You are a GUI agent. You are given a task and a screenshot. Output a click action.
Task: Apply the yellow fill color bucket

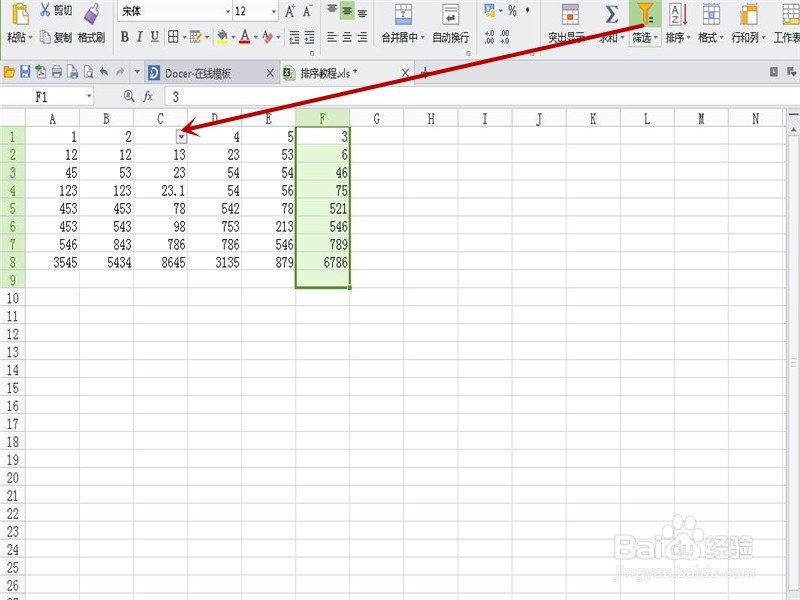[x=222, y=37]
